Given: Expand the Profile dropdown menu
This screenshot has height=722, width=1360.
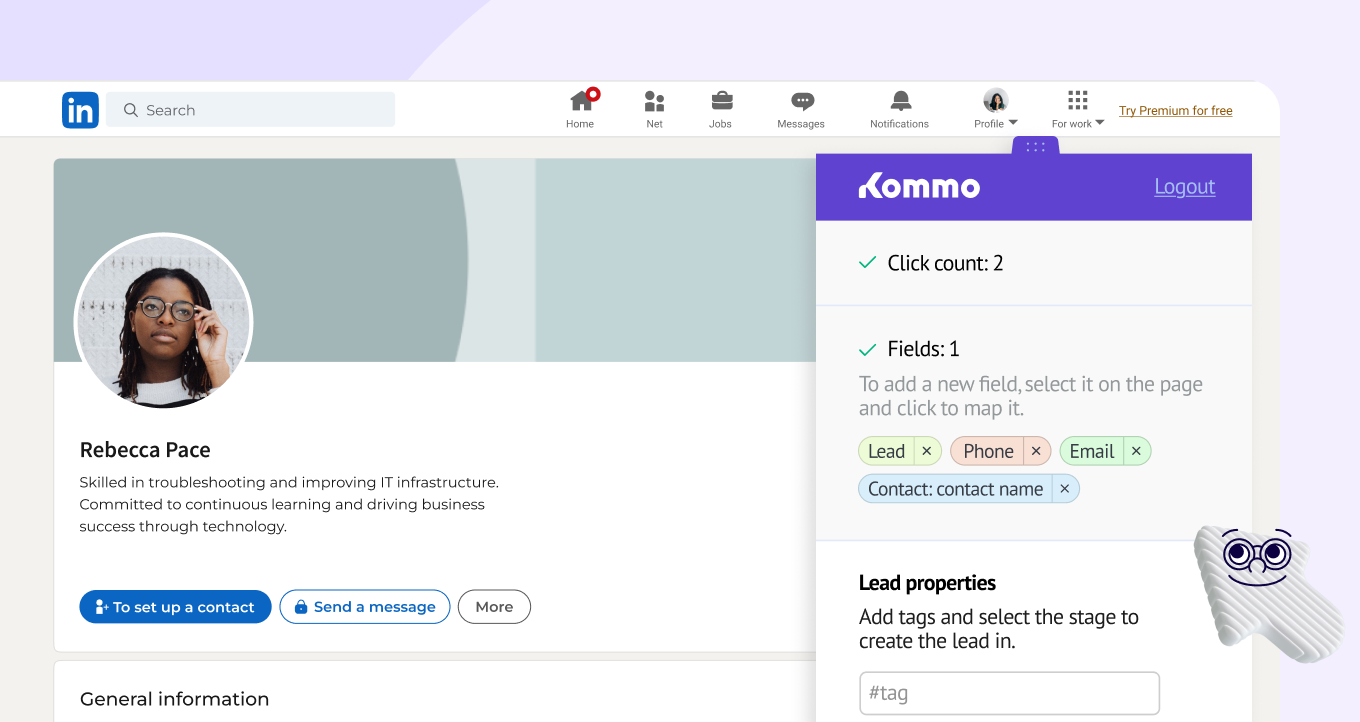Looking at the screenshot, I should tap(995, 109).
